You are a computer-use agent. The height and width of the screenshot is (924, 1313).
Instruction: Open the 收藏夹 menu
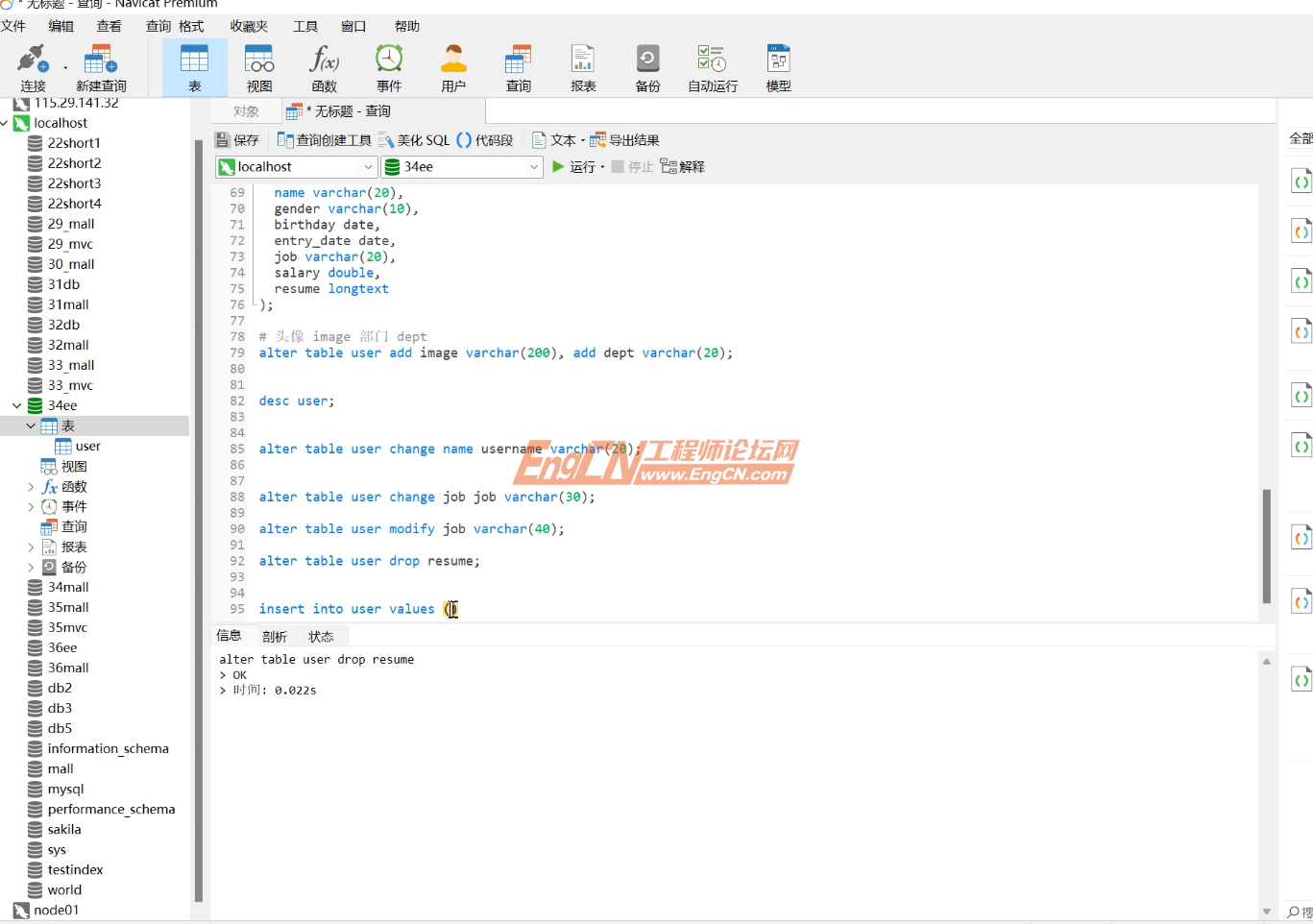(248, 26)
